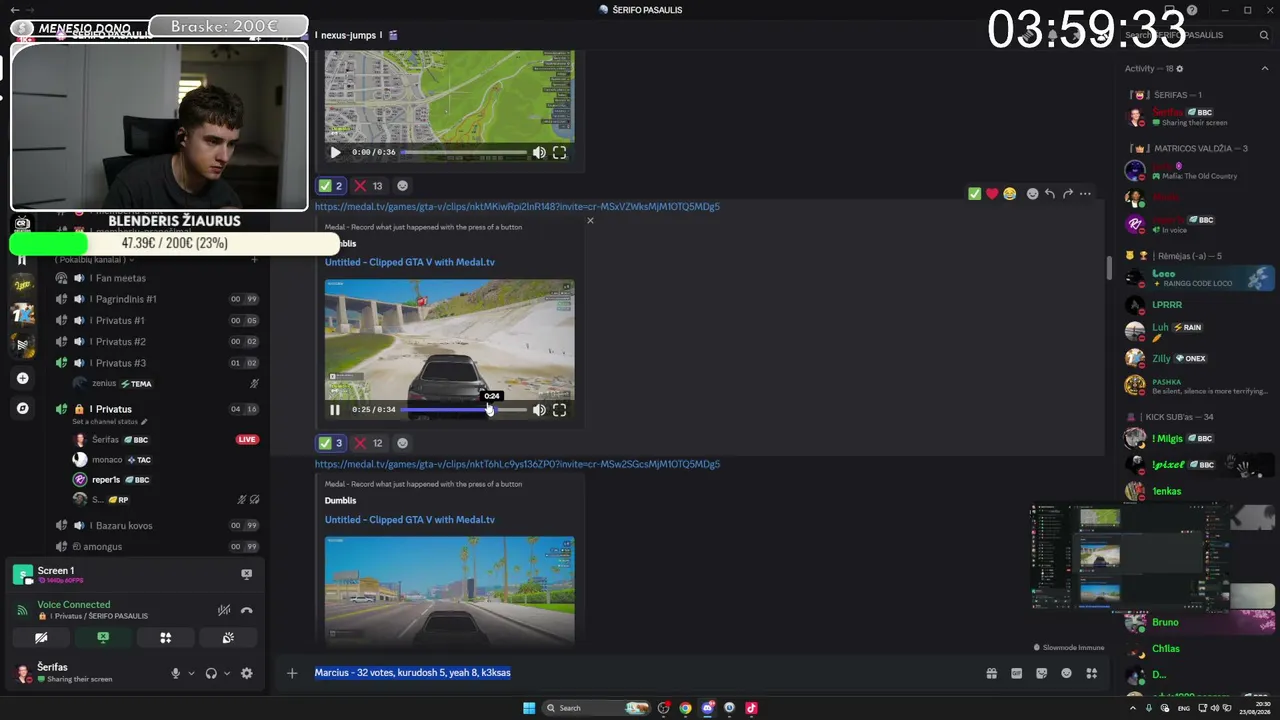React with the green checkmark quick reaction
The image size is (1280, 720).
click(974, 194)
